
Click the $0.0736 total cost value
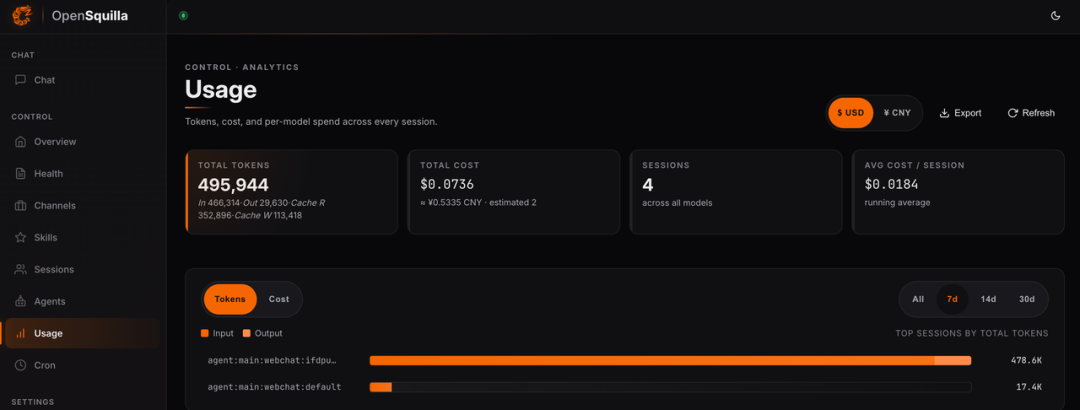[x=447, y=185]
